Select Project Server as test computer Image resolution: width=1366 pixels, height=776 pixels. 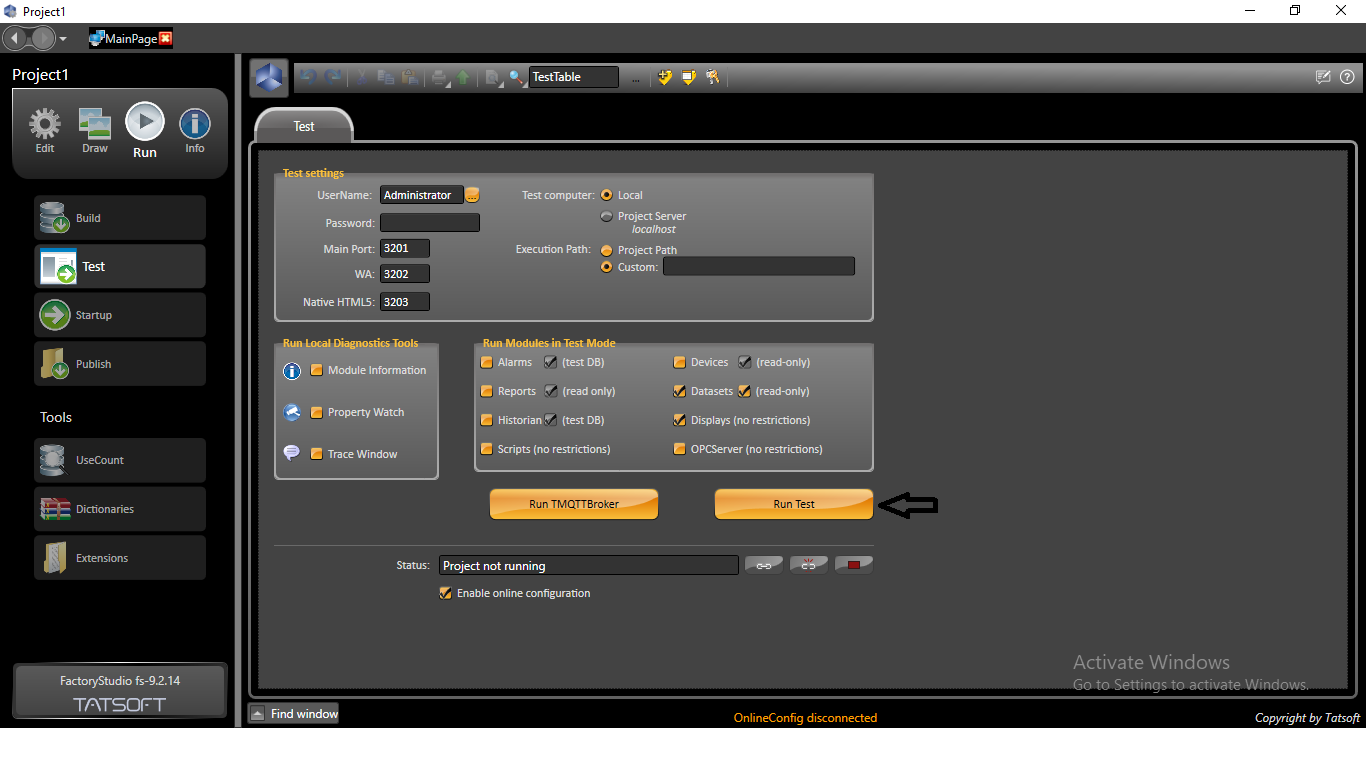[x=606, y=216]
